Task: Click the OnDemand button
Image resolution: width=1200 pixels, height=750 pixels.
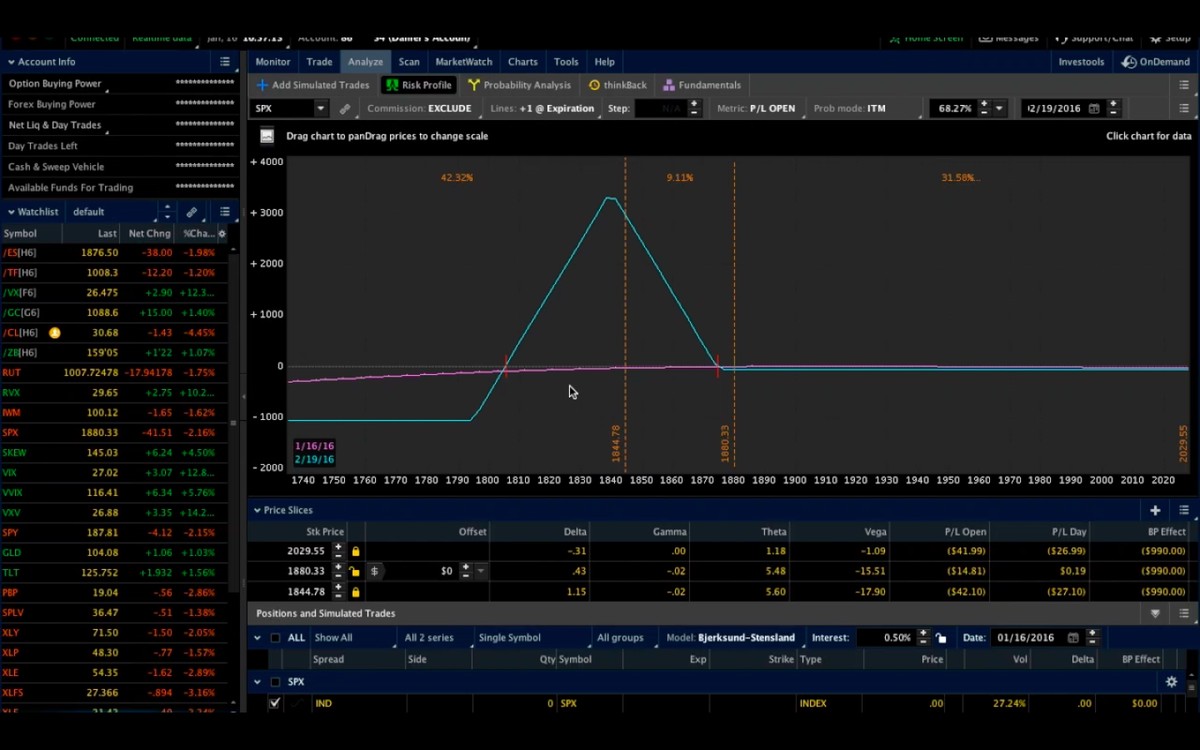Action: 1156,62
